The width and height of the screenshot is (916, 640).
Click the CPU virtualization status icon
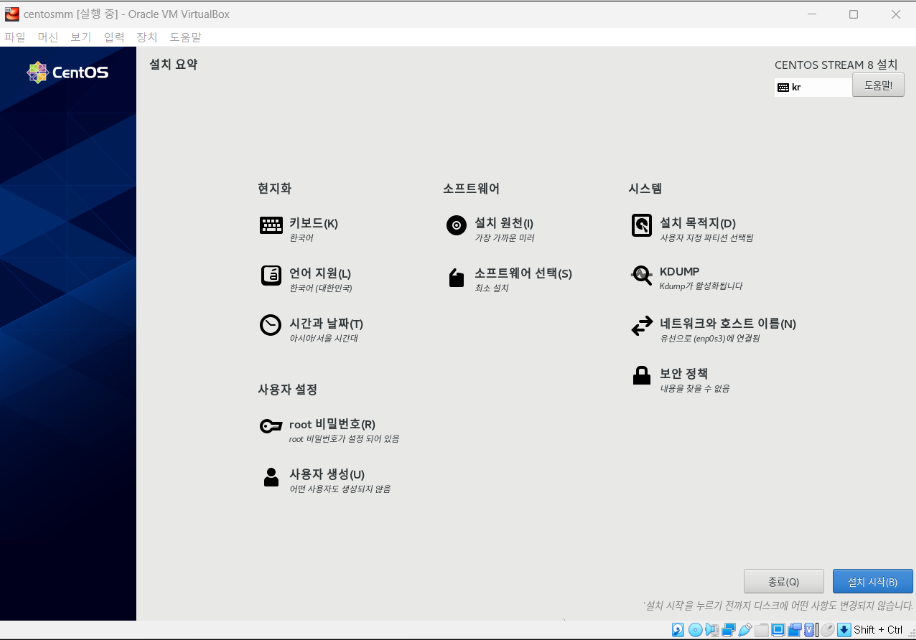point(810,630)
